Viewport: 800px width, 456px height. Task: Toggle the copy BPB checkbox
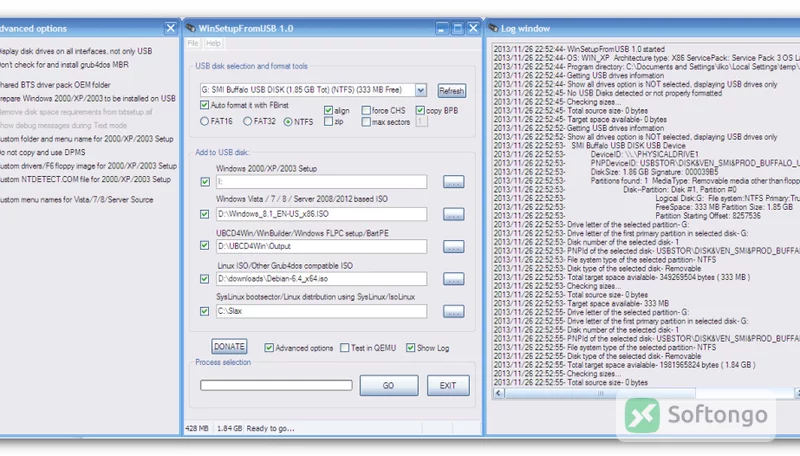pyautogui.click(x=420, y=110)
